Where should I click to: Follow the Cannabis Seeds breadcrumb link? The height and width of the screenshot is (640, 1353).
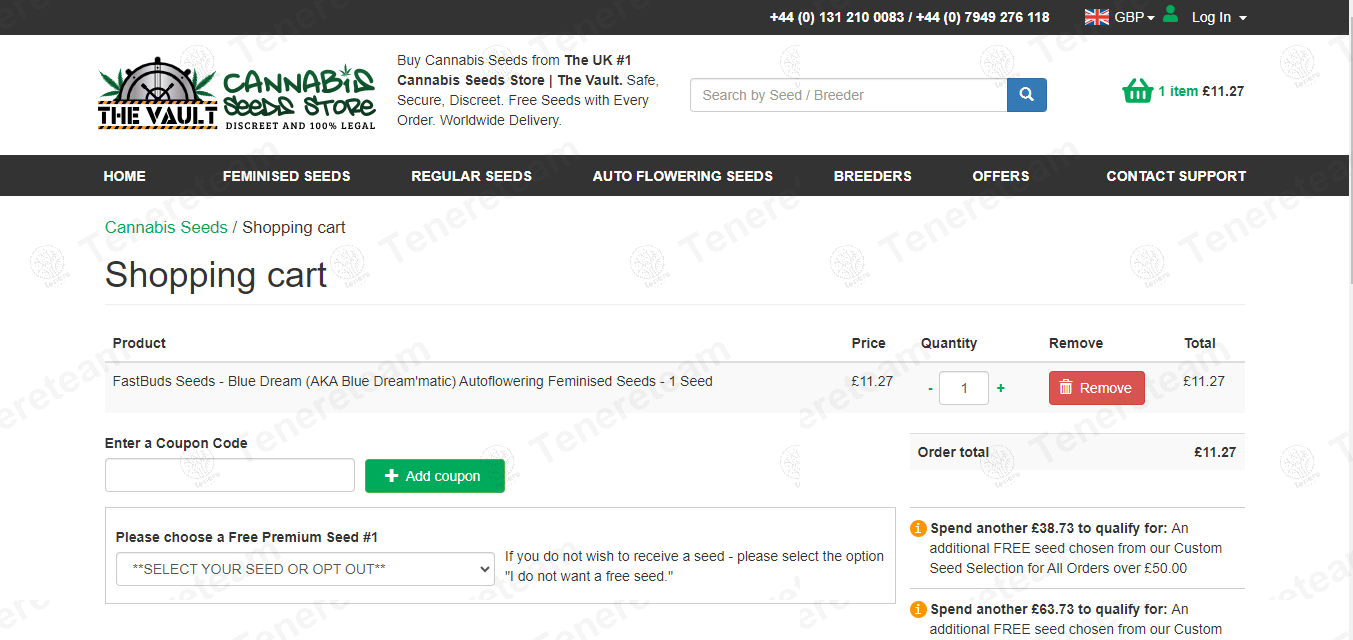click(x=166, y=227)
